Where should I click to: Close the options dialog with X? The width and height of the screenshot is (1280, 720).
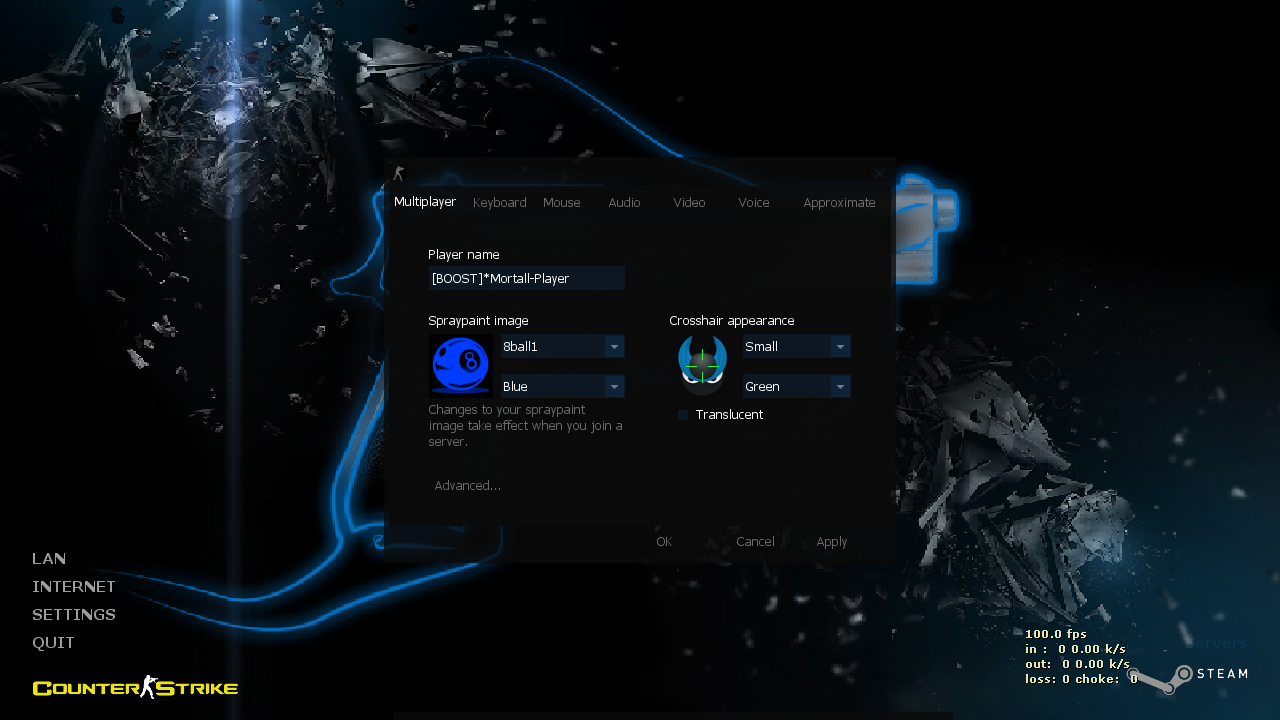point(879,173)
